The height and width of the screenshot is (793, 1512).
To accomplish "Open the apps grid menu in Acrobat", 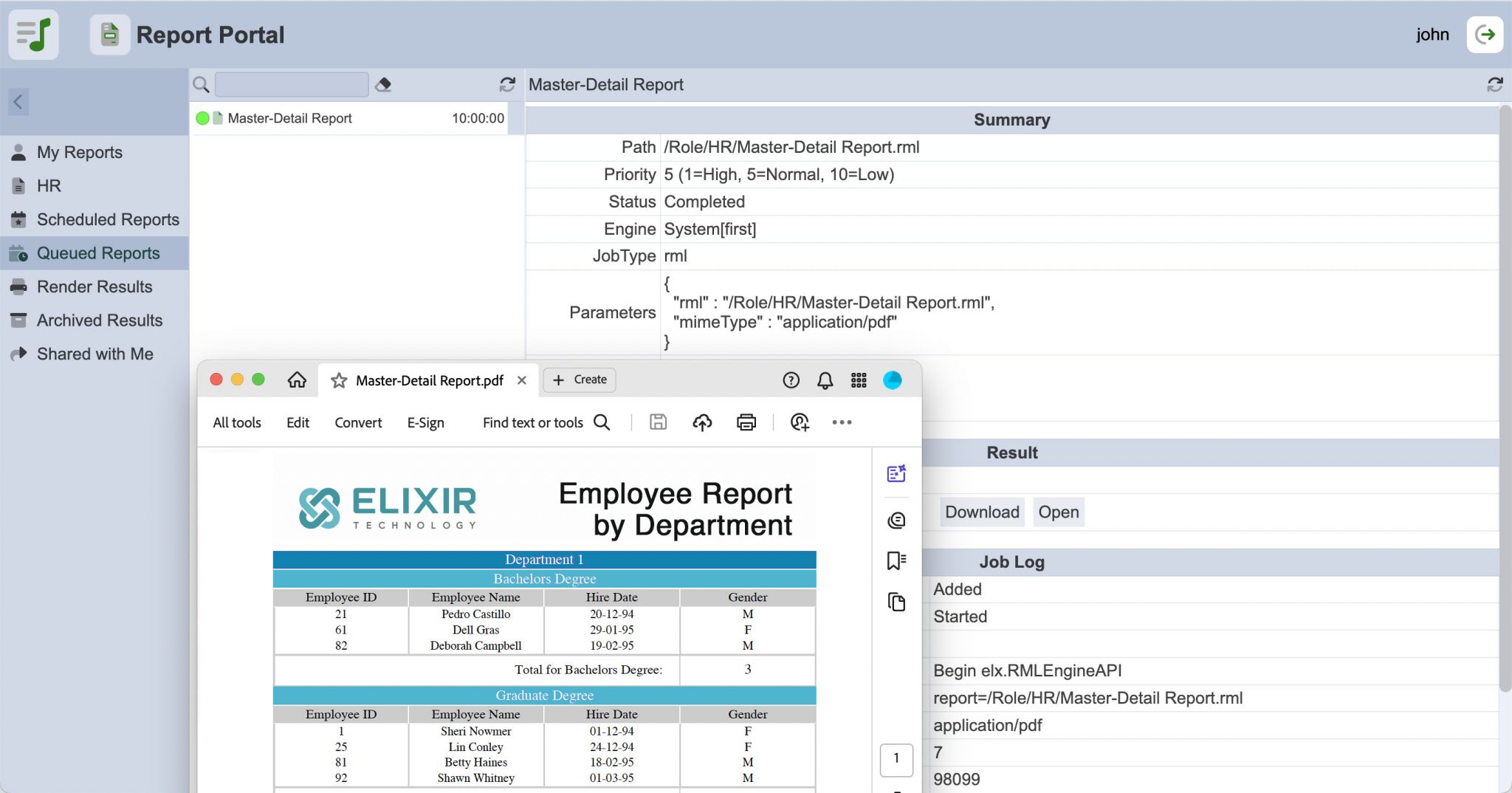I will click(859, 380).
